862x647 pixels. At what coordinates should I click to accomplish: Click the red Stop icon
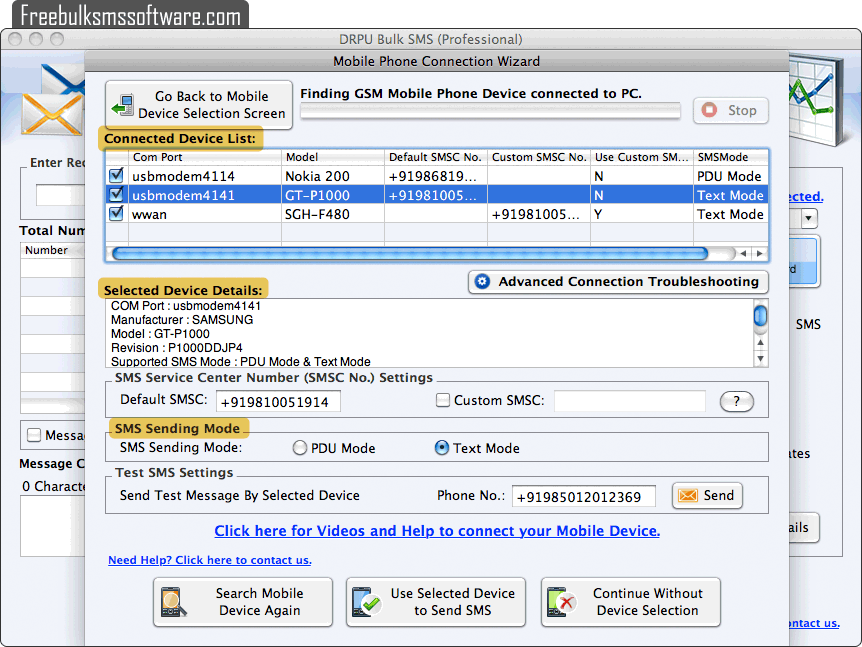710,110
